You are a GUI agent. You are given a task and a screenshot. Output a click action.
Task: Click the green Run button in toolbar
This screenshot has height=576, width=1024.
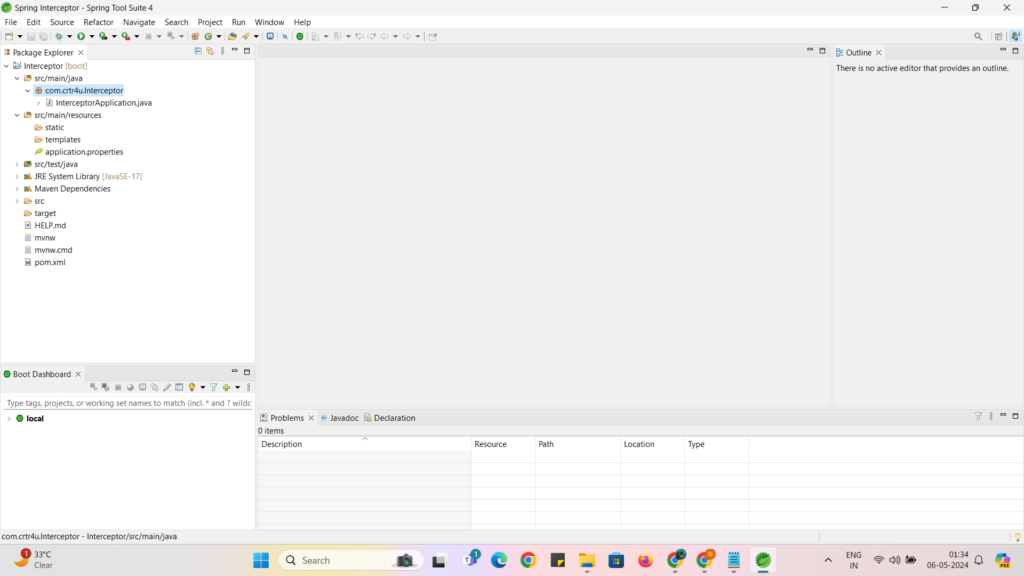coord(81,37)
